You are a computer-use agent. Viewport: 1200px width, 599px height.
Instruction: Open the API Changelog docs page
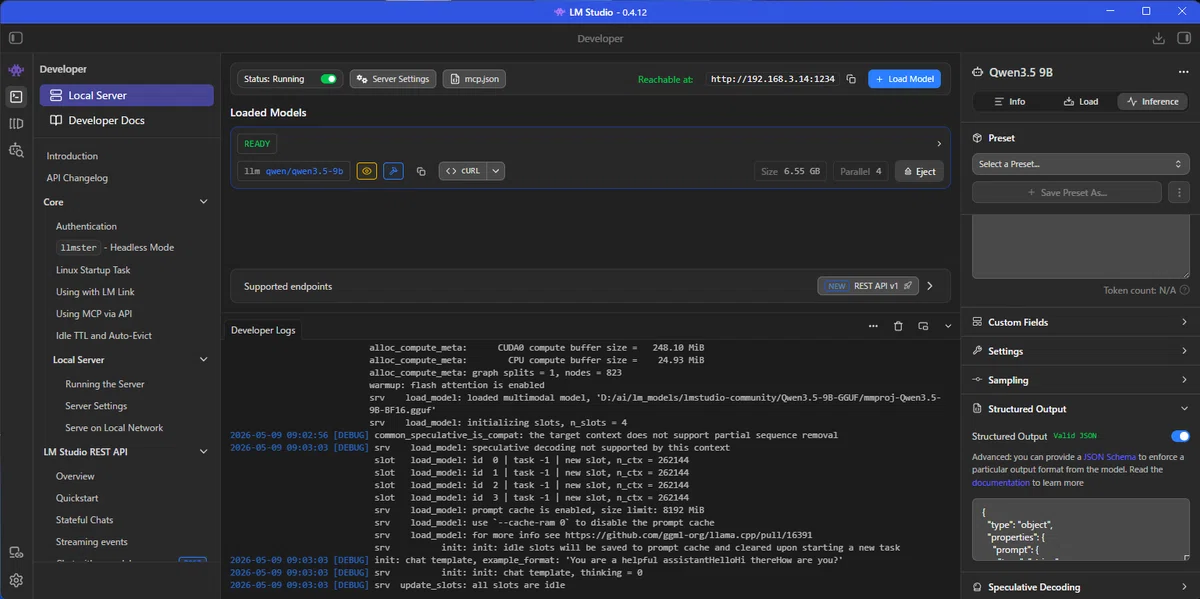tap(77, 178)
